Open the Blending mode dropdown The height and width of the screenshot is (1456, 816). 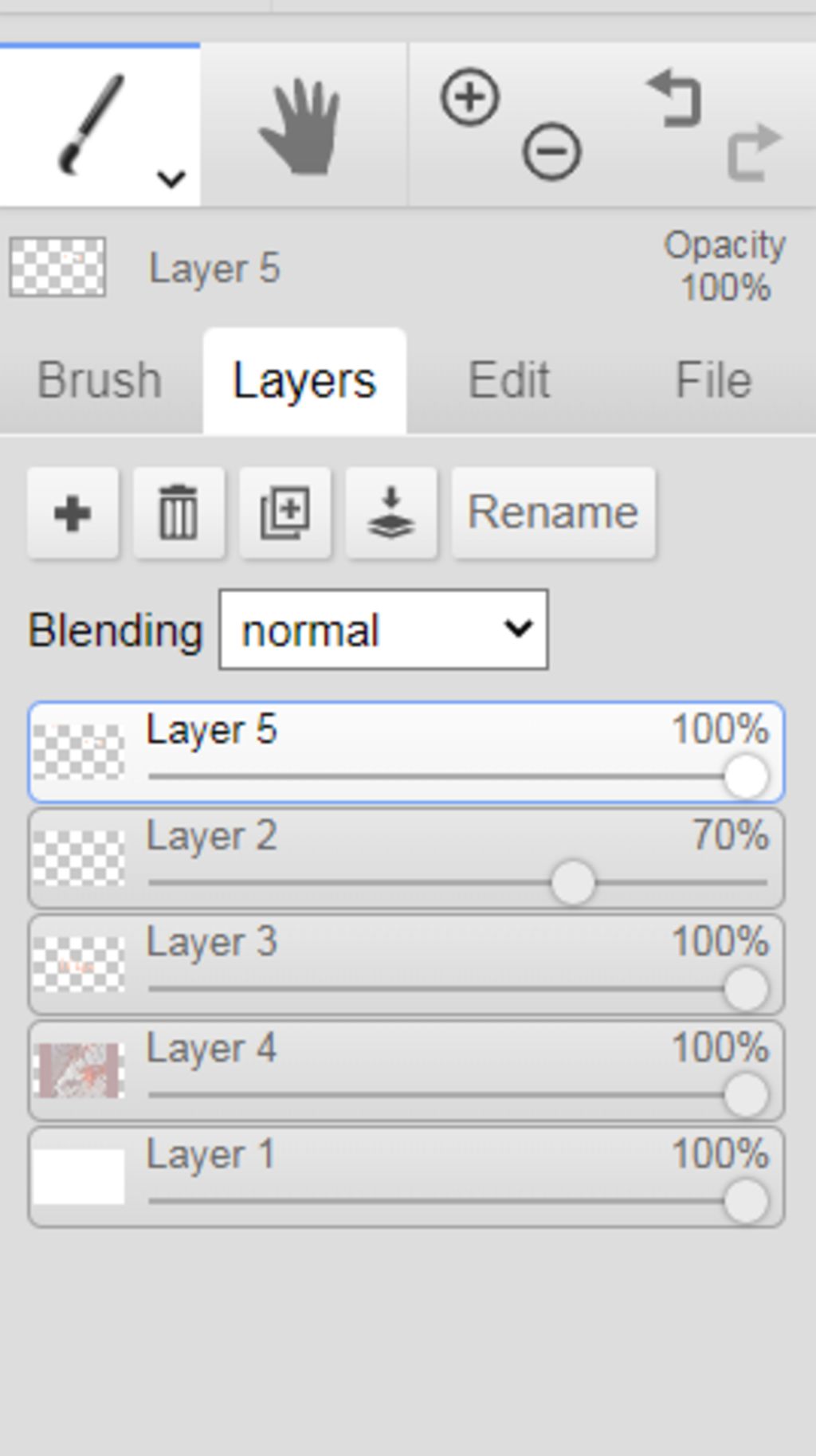383,630
